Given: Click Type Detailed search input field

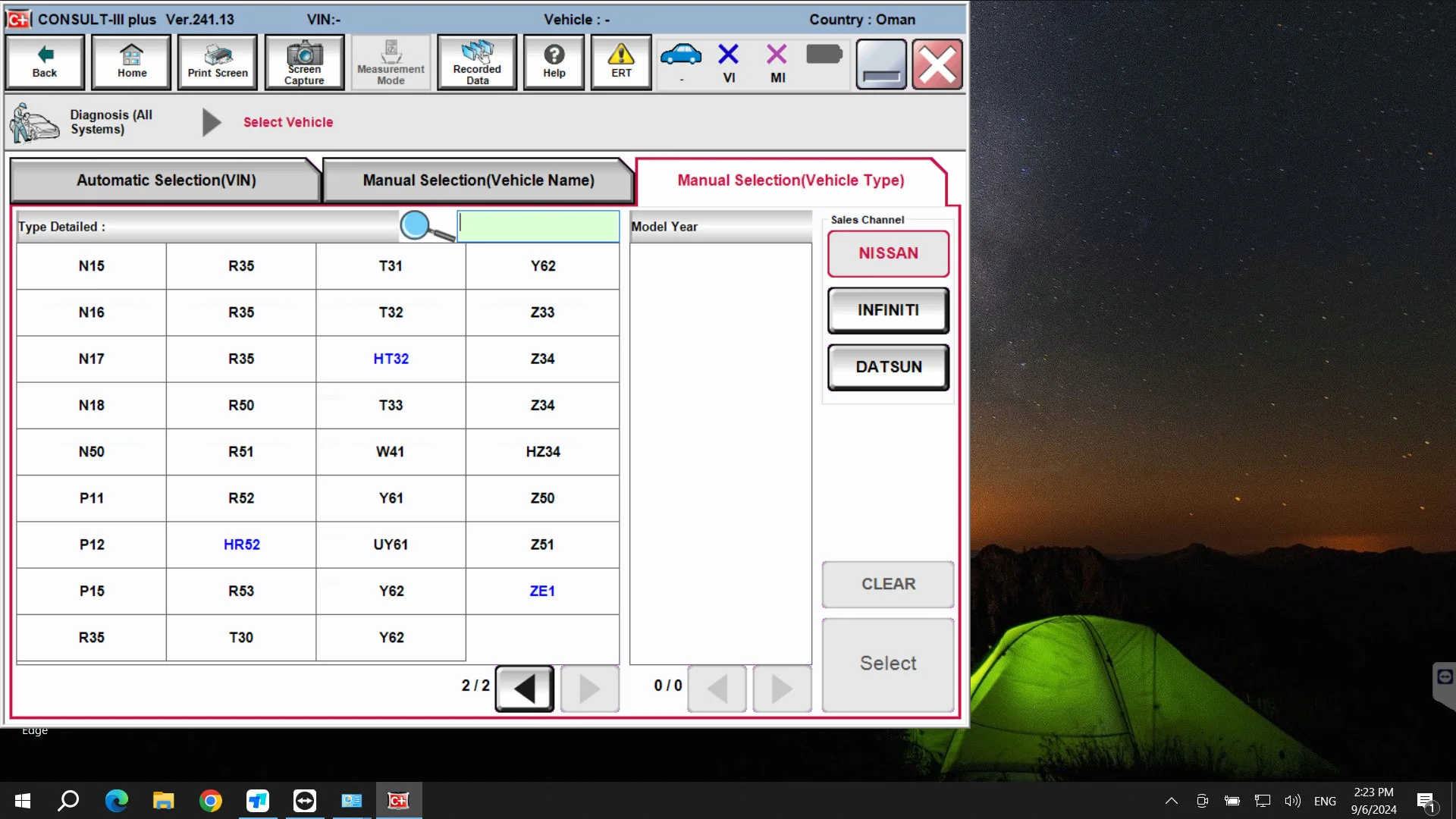Looking at the screenshot, I should [x=540, y=226].
